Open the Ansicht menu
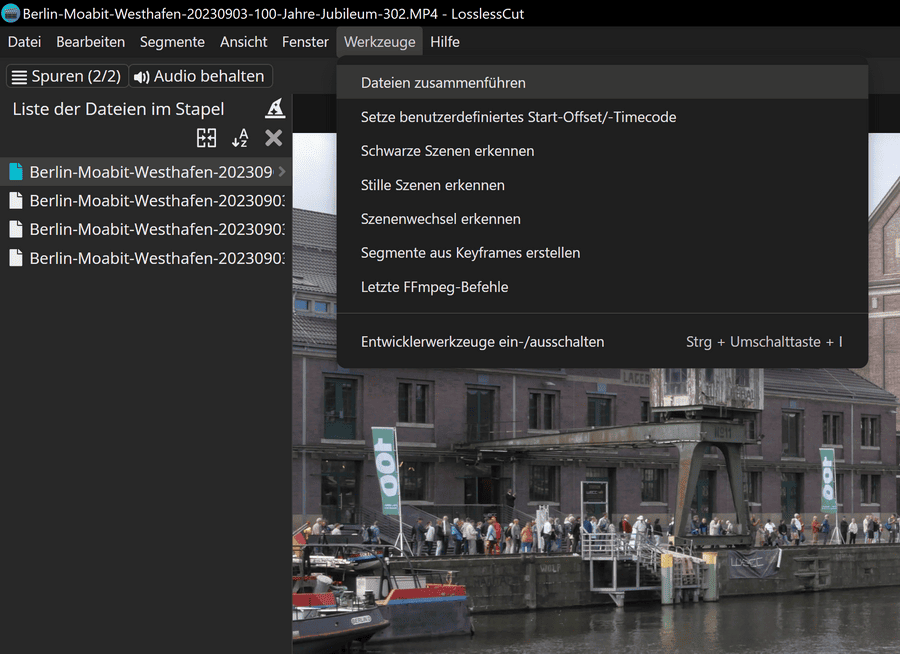Viewport: 900px width, 654px height. pyautogui.click(x=243, y=42)
